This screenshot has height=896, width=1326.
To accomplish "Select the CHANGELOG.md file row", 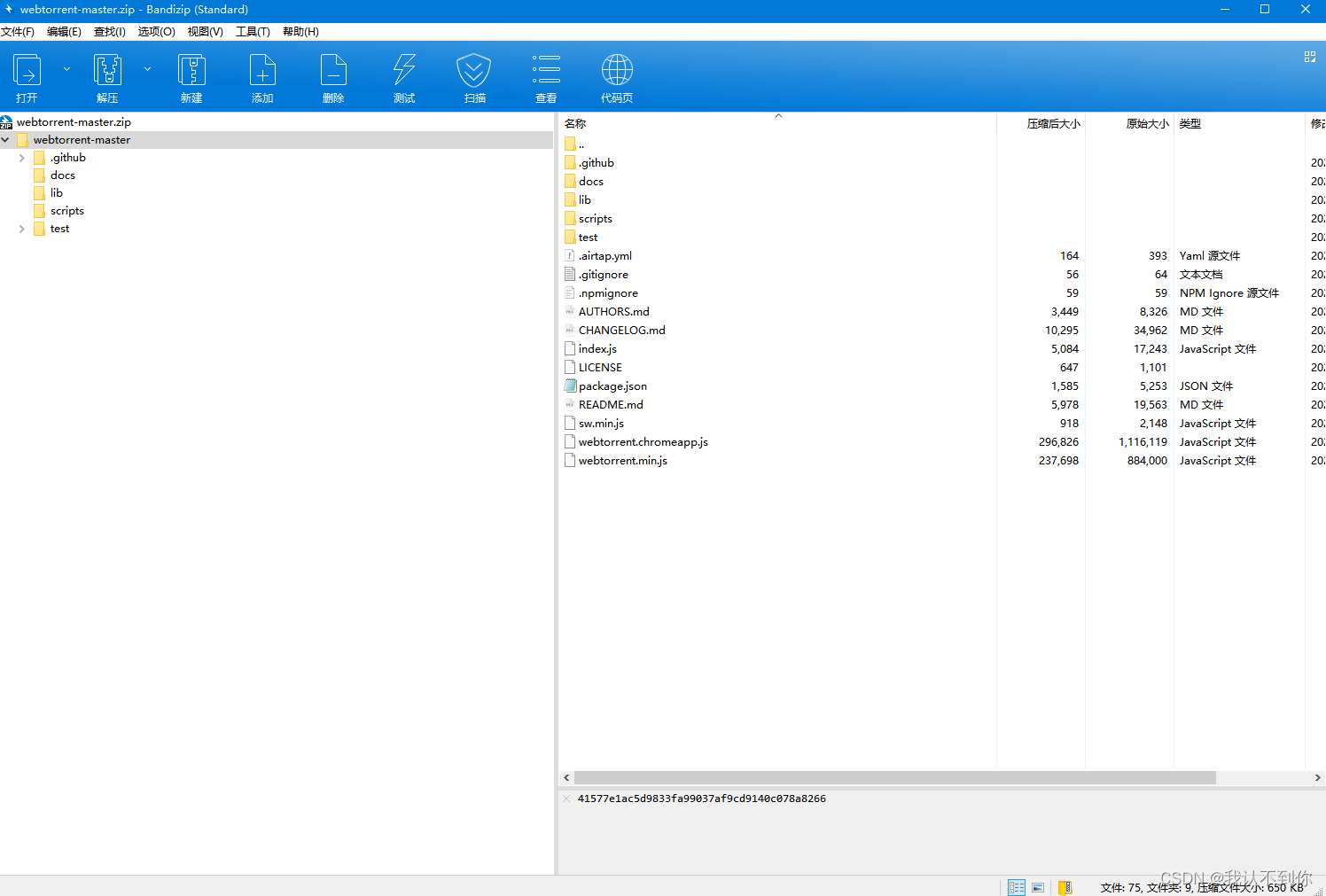I will tap(942, 331).
